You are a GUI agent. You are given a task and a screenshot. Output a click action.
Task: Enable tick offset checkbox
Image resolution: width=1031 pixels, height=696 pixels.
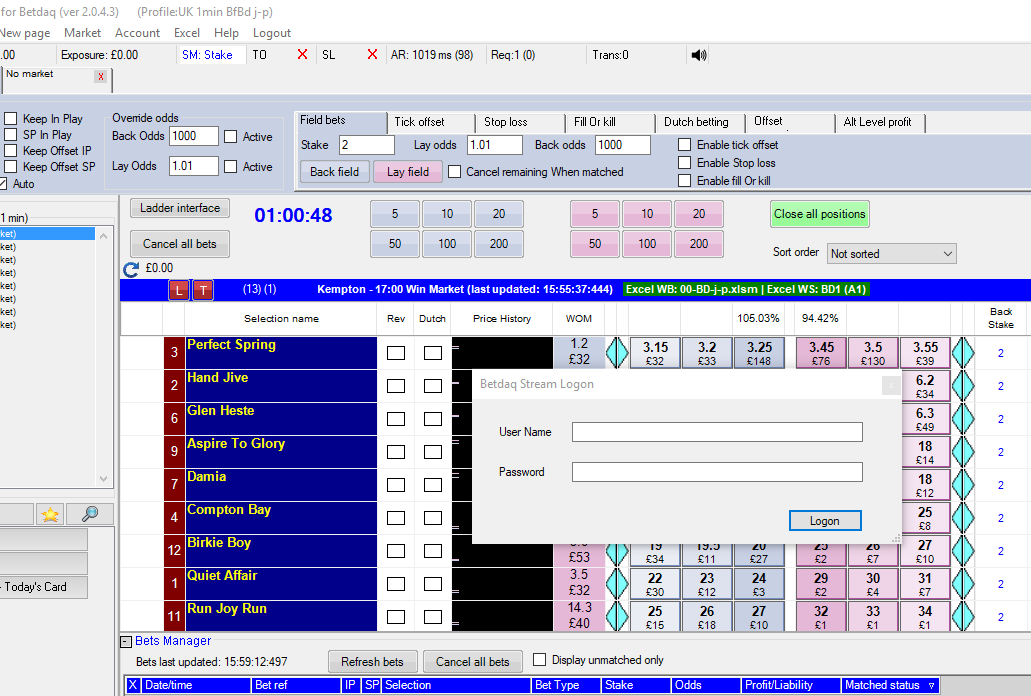[x=684, y=145]
